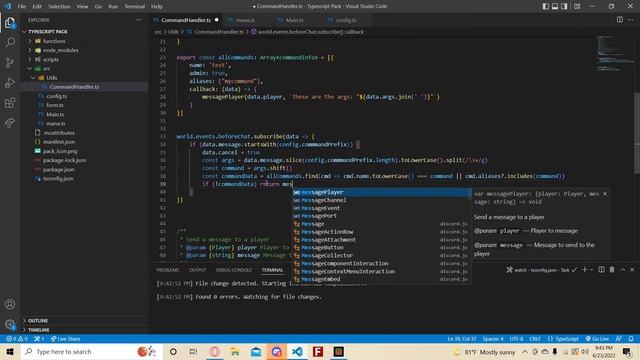Image resolution: width=640 pixels, height=360 pixels.
Task: Toggle secondary side bar layout icon
Action: [x=564, y=6]
